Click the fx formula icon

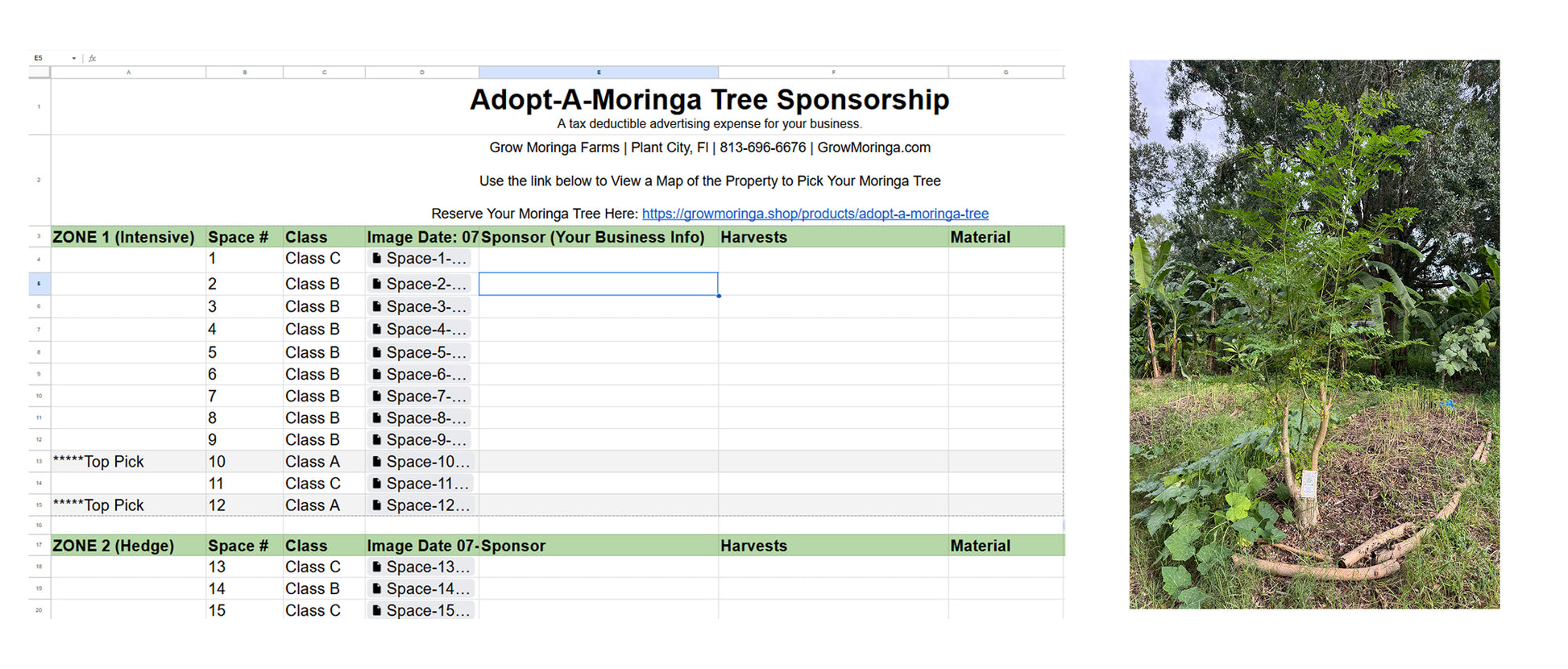pyautogui.click(x=93, y=58)
